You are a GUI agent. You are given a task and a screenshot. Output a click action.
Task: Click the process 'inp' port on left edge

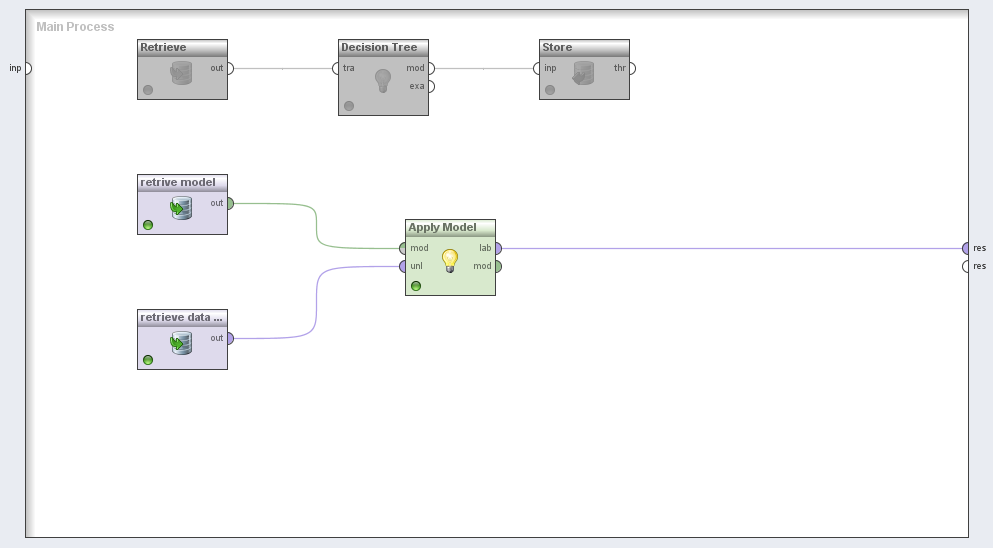(x=28, y=68)
